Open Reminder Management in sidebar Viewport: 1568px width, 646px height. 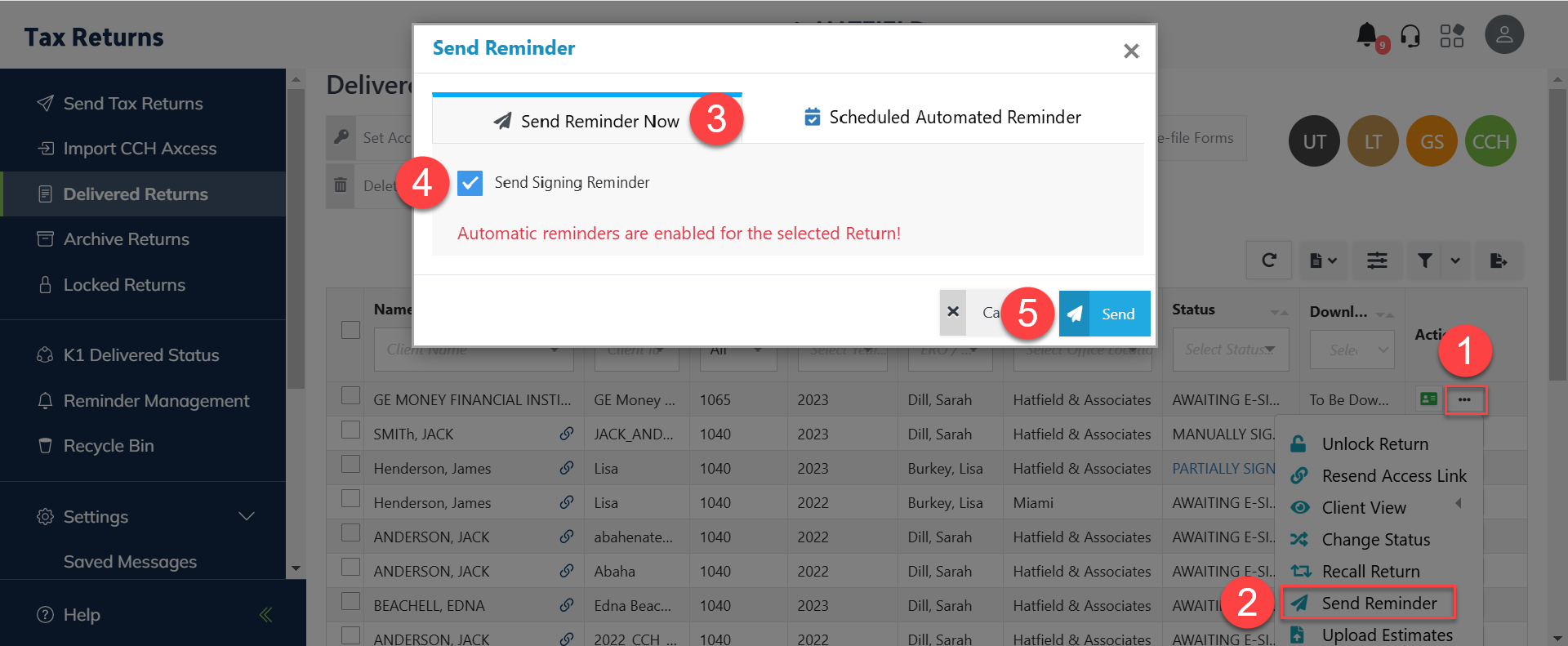(156, 401)
